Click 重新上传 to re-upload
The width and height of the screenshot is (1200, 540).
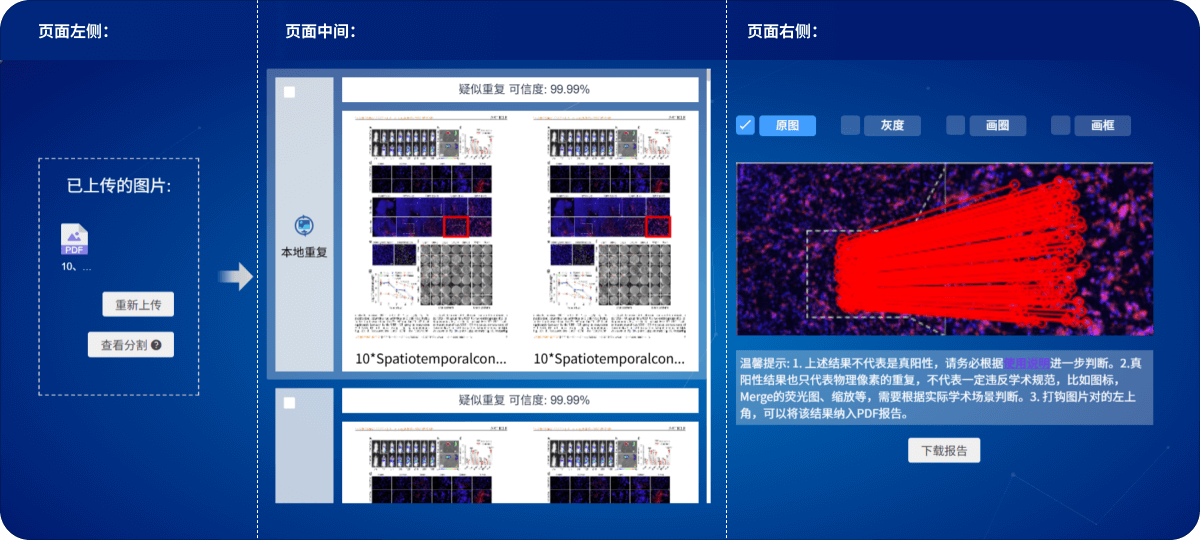click(x=138, y=305)
